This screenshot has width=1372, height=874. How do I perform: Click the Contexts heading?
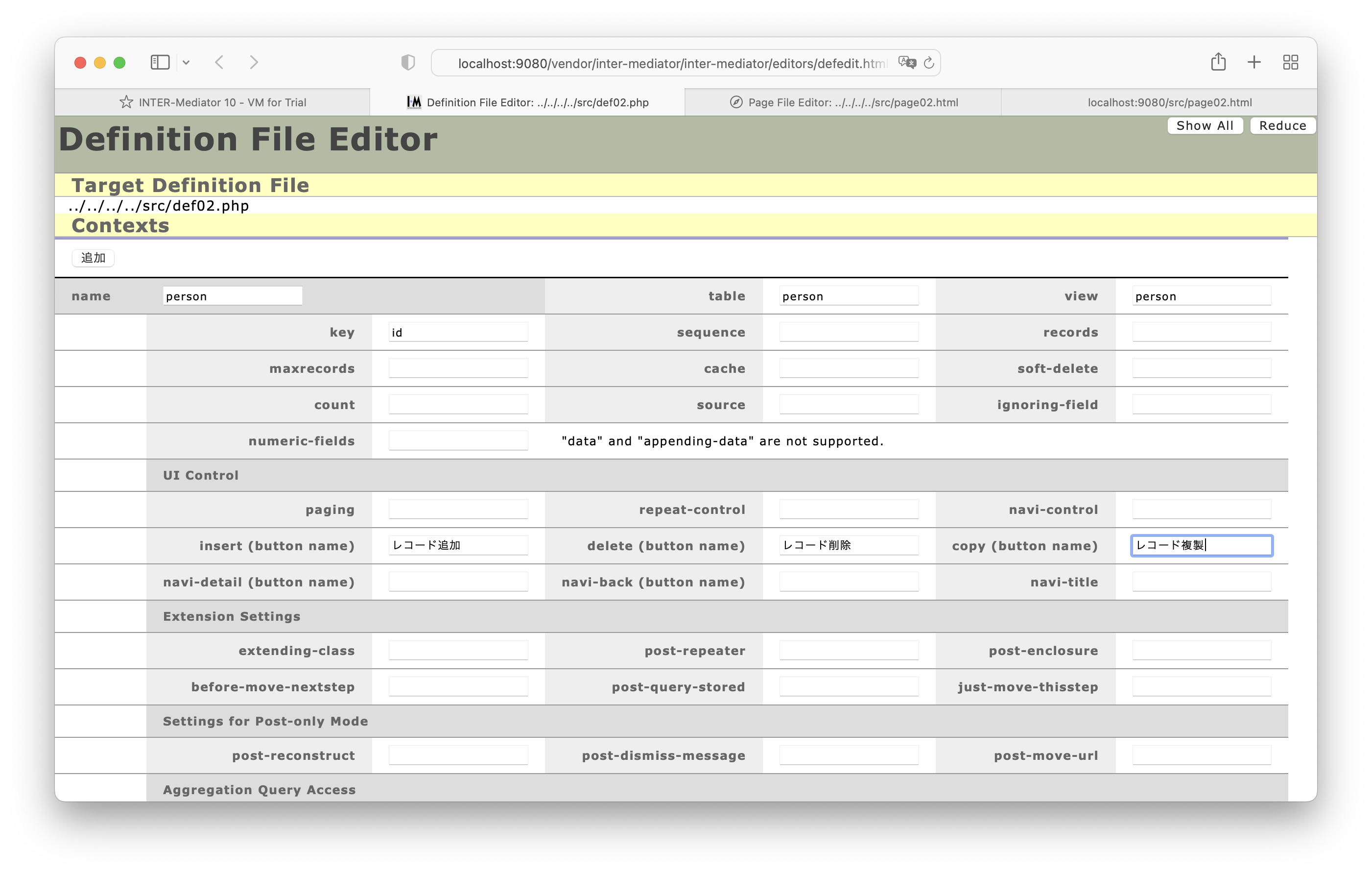click(120, 226)
